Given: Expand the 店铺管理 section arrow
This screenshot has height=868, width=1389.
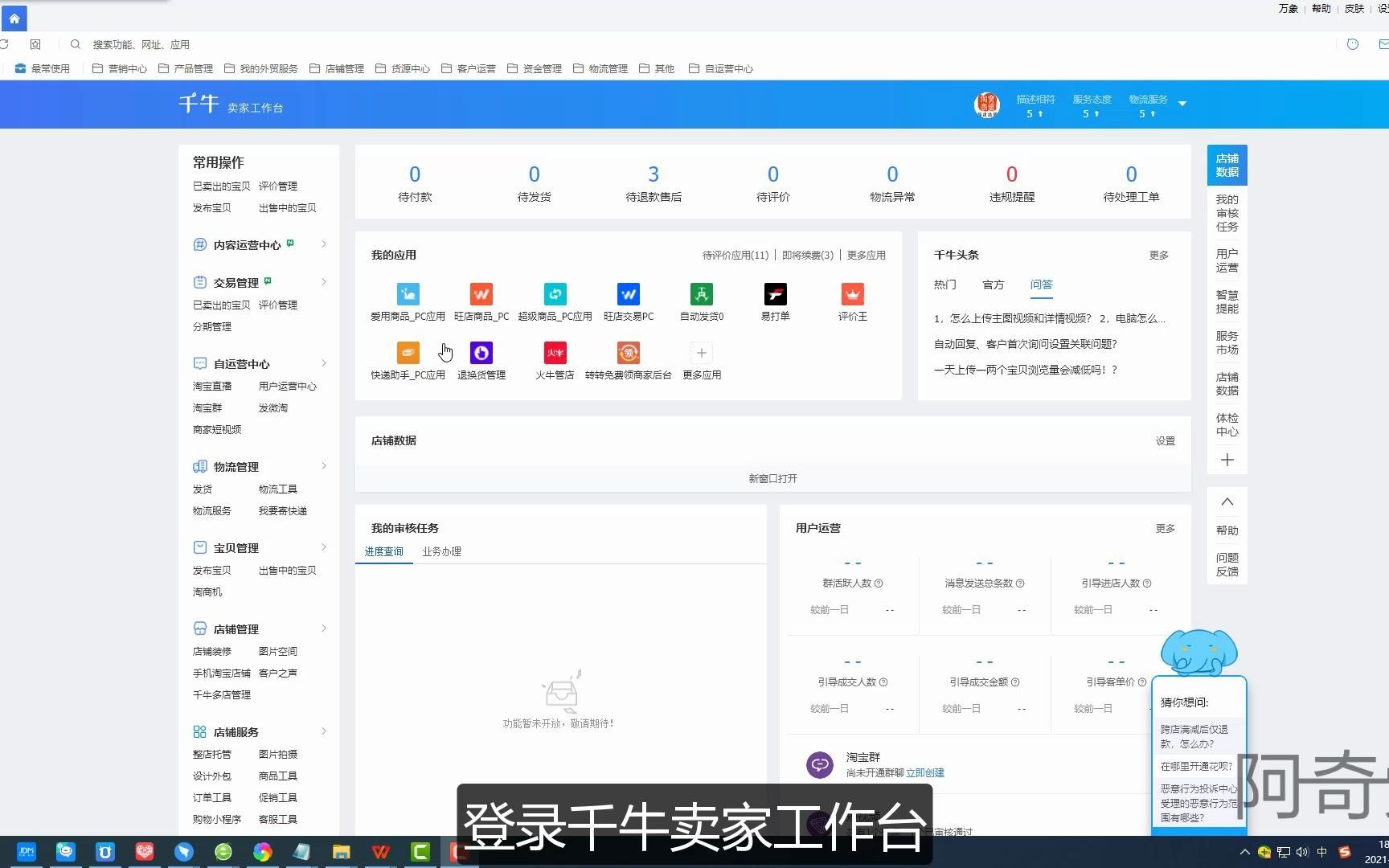Looking at the screenshot, I should pos(324,628).
